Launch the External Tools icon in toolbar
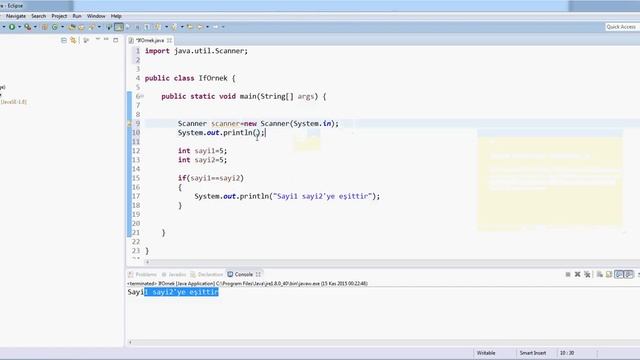 pos(28,27)
